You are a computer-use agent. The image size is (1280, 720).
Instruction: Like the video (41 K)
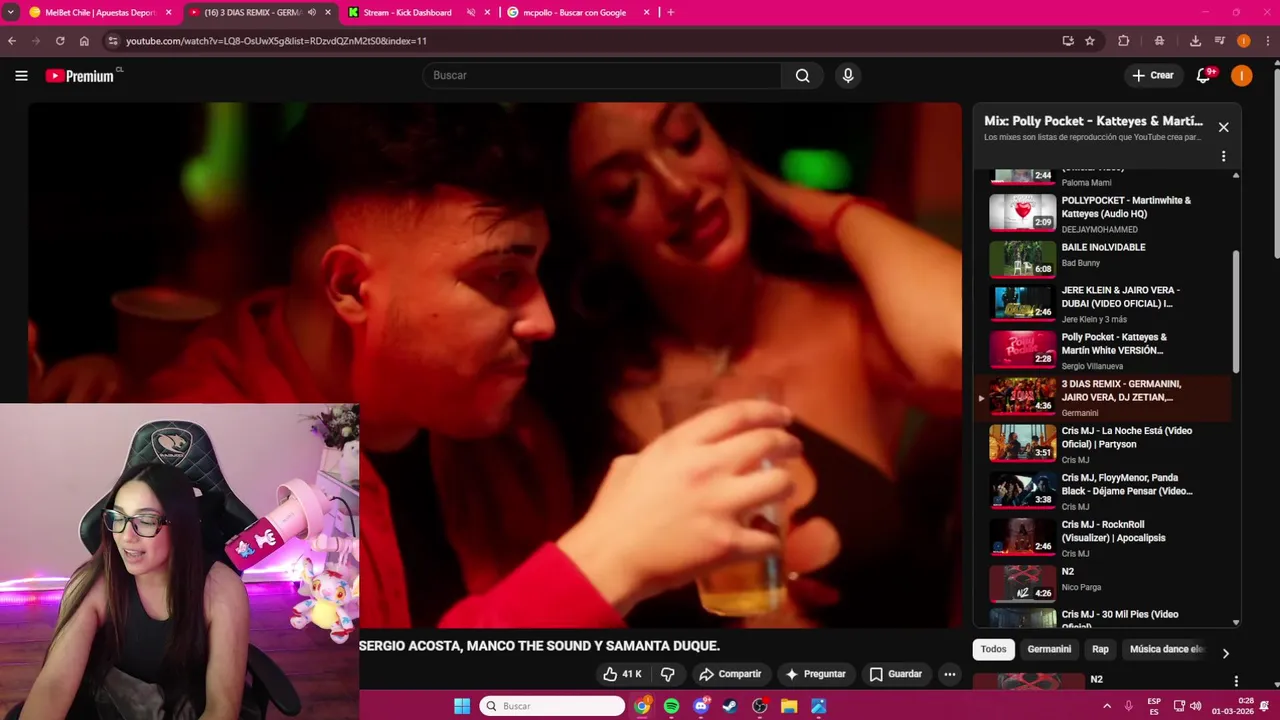(622, 674)
